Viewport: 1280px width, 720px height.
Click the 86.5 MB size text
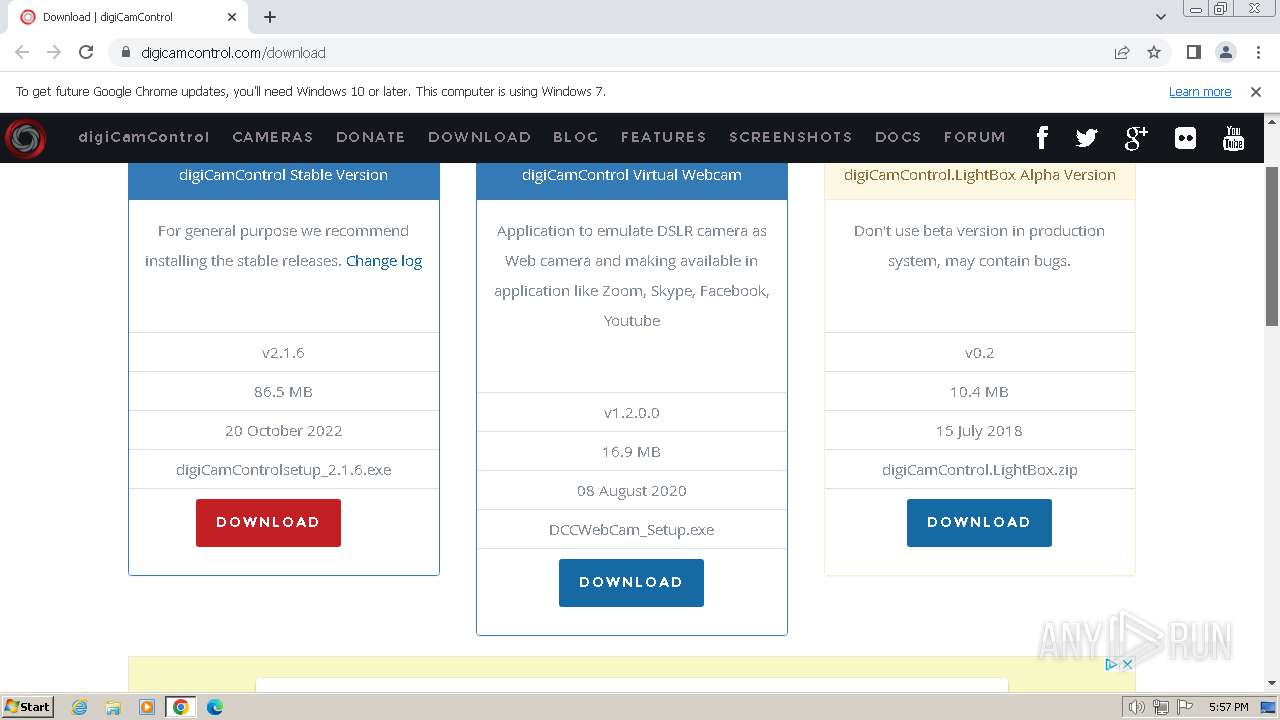coord(284,392)
